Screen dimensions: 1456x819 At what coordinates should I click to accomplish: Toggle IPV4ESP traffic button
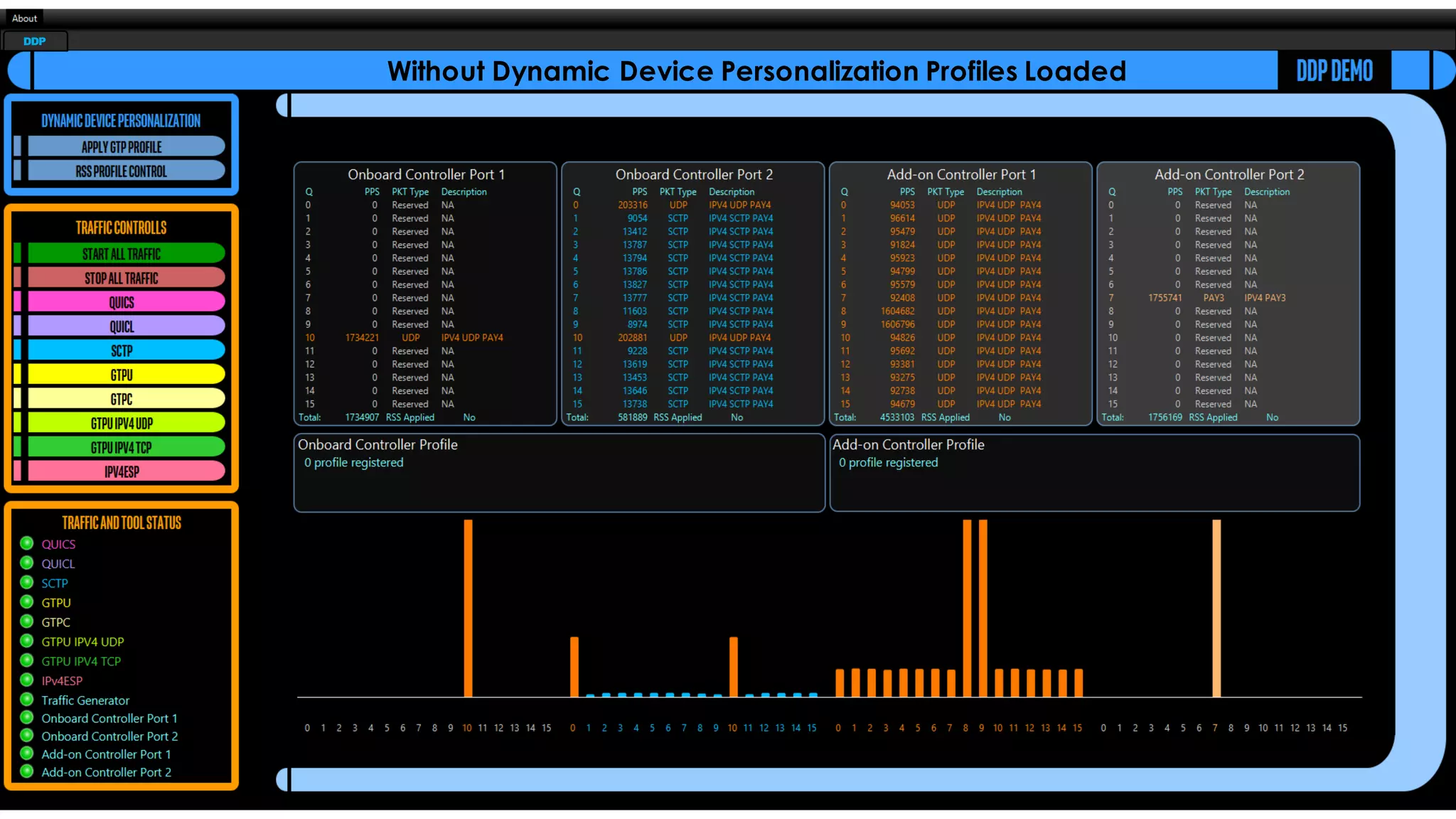[x=126, y=471]
